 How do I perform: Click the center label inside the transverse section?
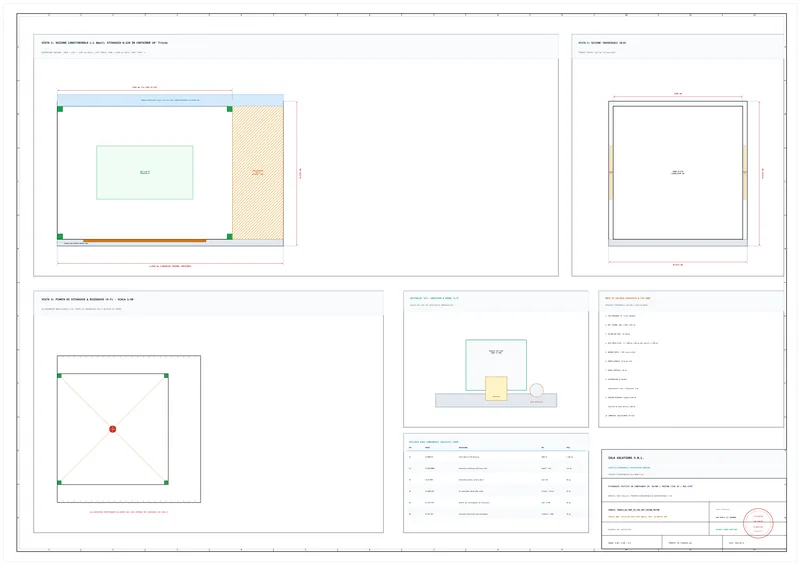click(x=678, y=173)
